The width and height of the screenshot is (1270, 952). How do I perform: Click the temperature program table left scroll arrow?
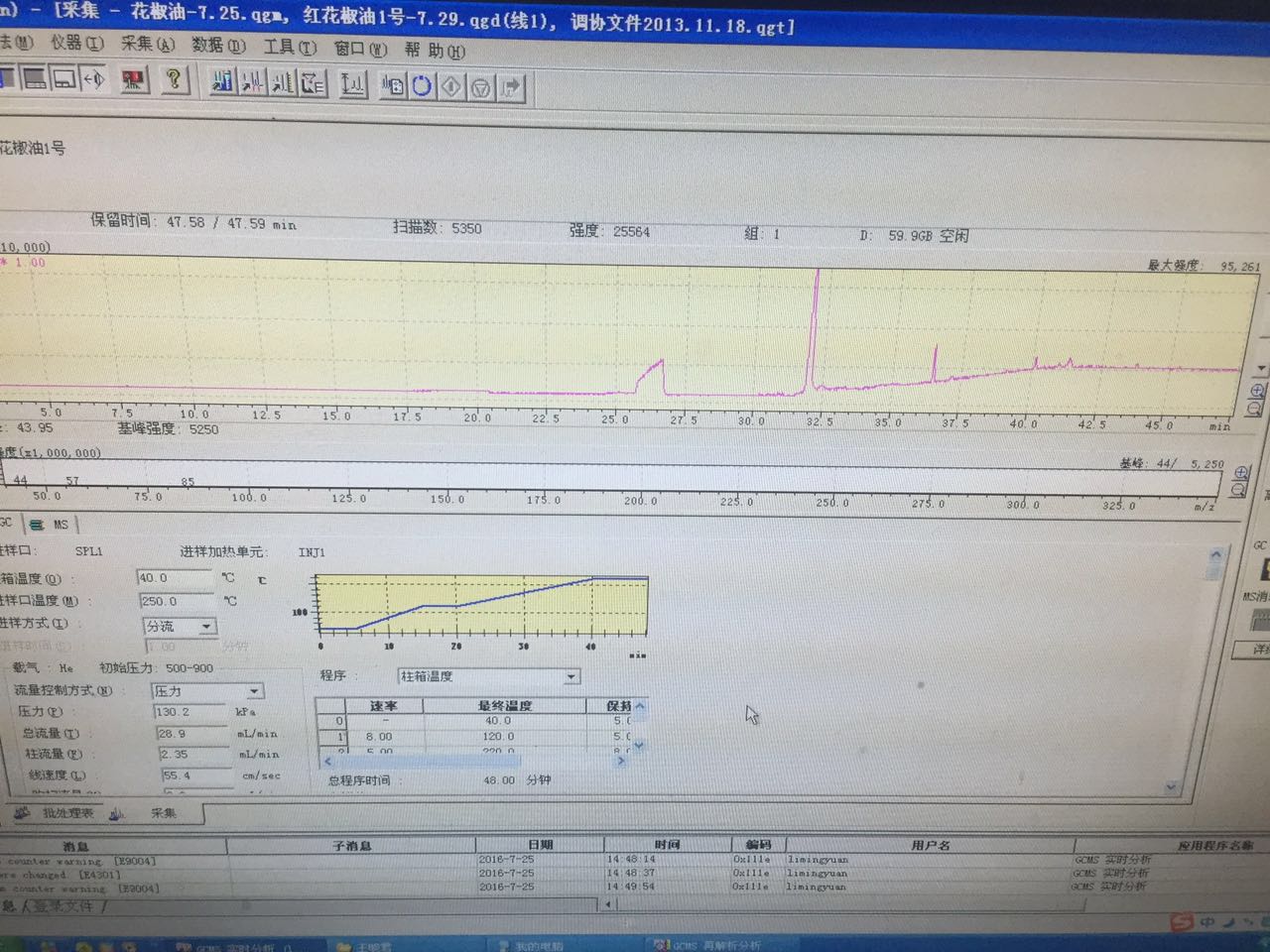click(x=328, y=762)
